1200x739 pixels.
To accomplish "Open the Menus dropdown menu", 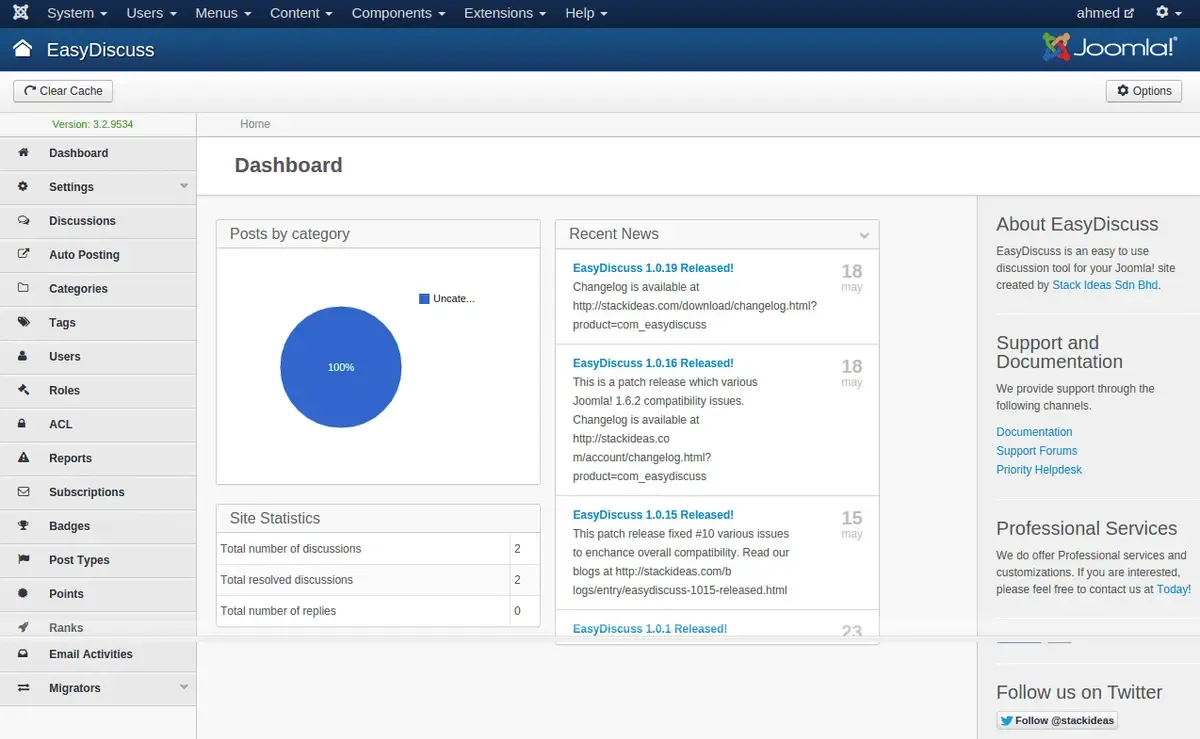I will point(224,13).
